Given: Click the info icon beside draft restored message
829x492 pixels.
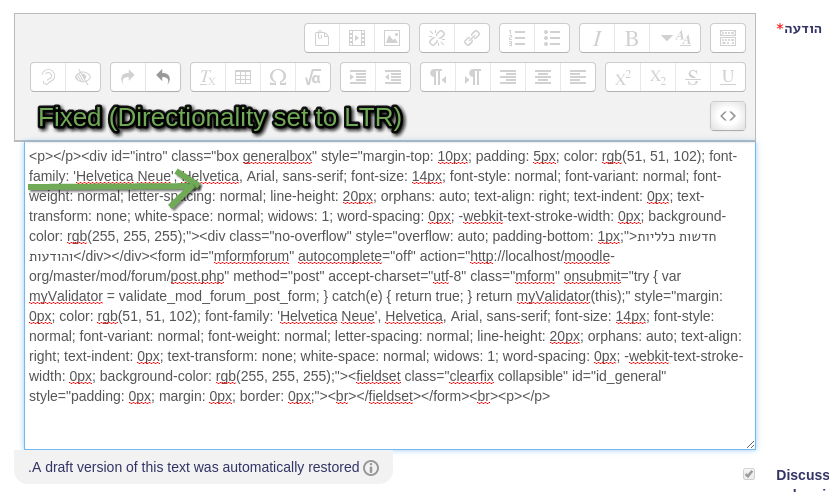Looking at the screenshot, I should tap(371, 468).
